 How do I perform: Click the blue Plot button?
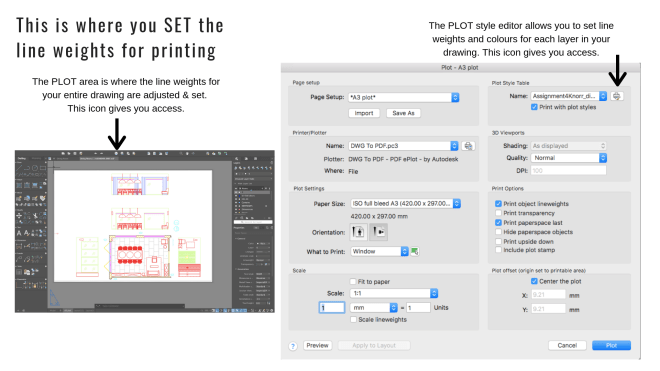611,346
